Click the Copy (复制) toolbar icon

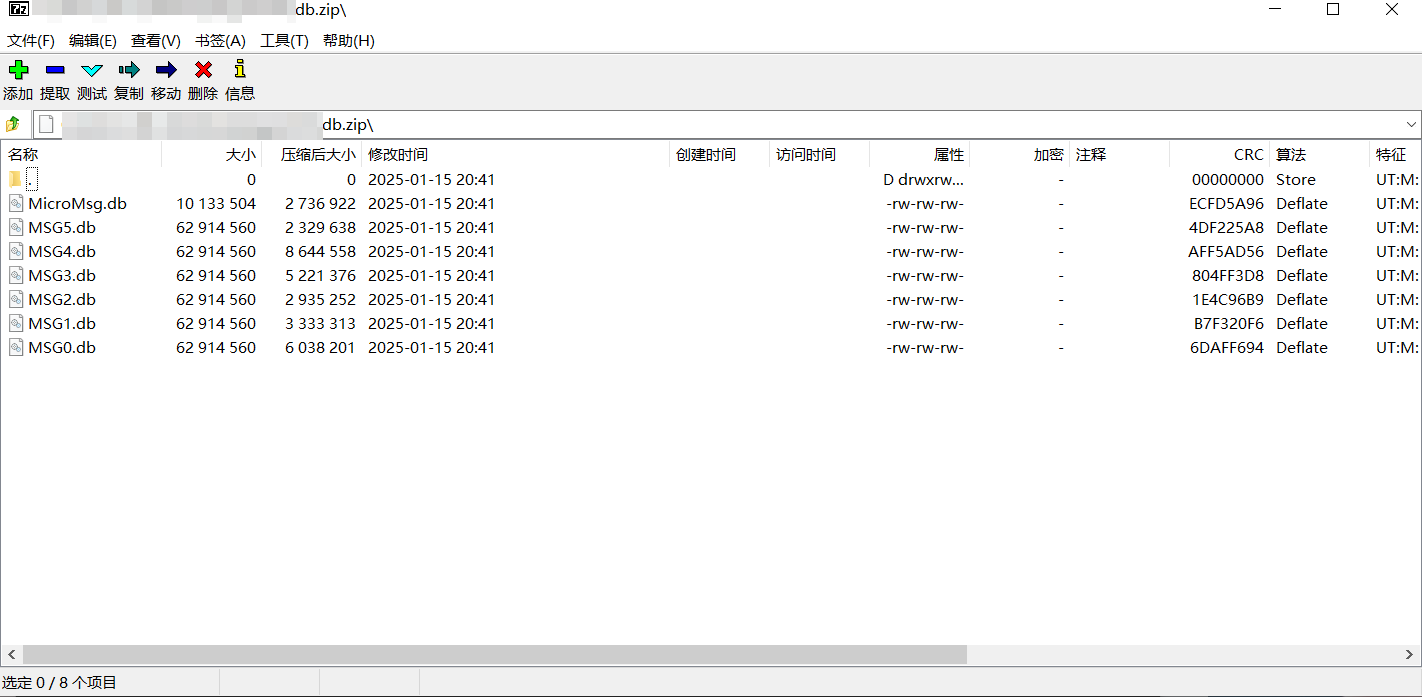[129, 70]
